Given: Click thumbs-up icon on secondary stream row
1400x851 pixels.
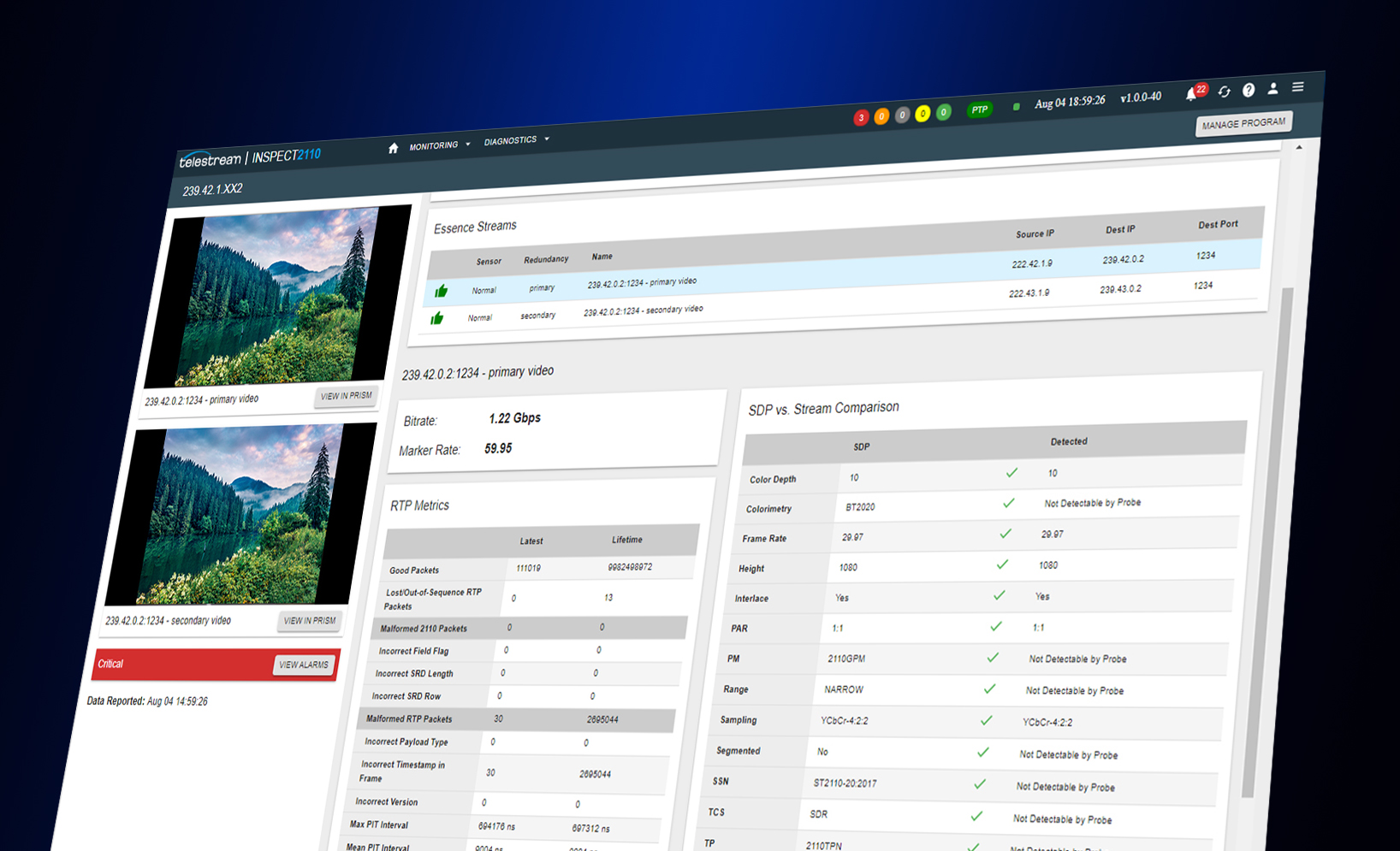Looking at the screenshot, I should tap(436, 318).
